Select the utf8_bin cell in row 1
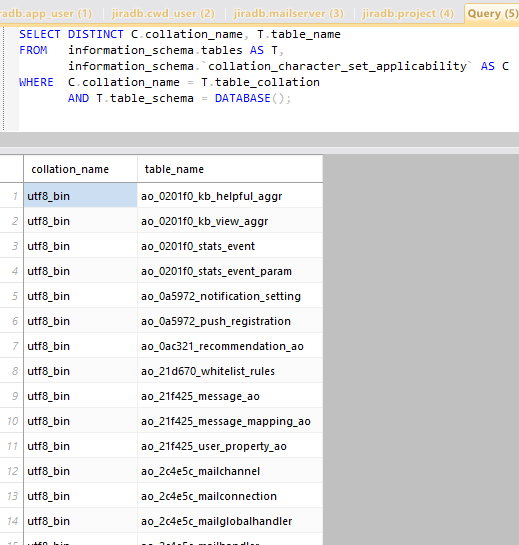The height and width of the screenshot is (545, 519). 80,196
